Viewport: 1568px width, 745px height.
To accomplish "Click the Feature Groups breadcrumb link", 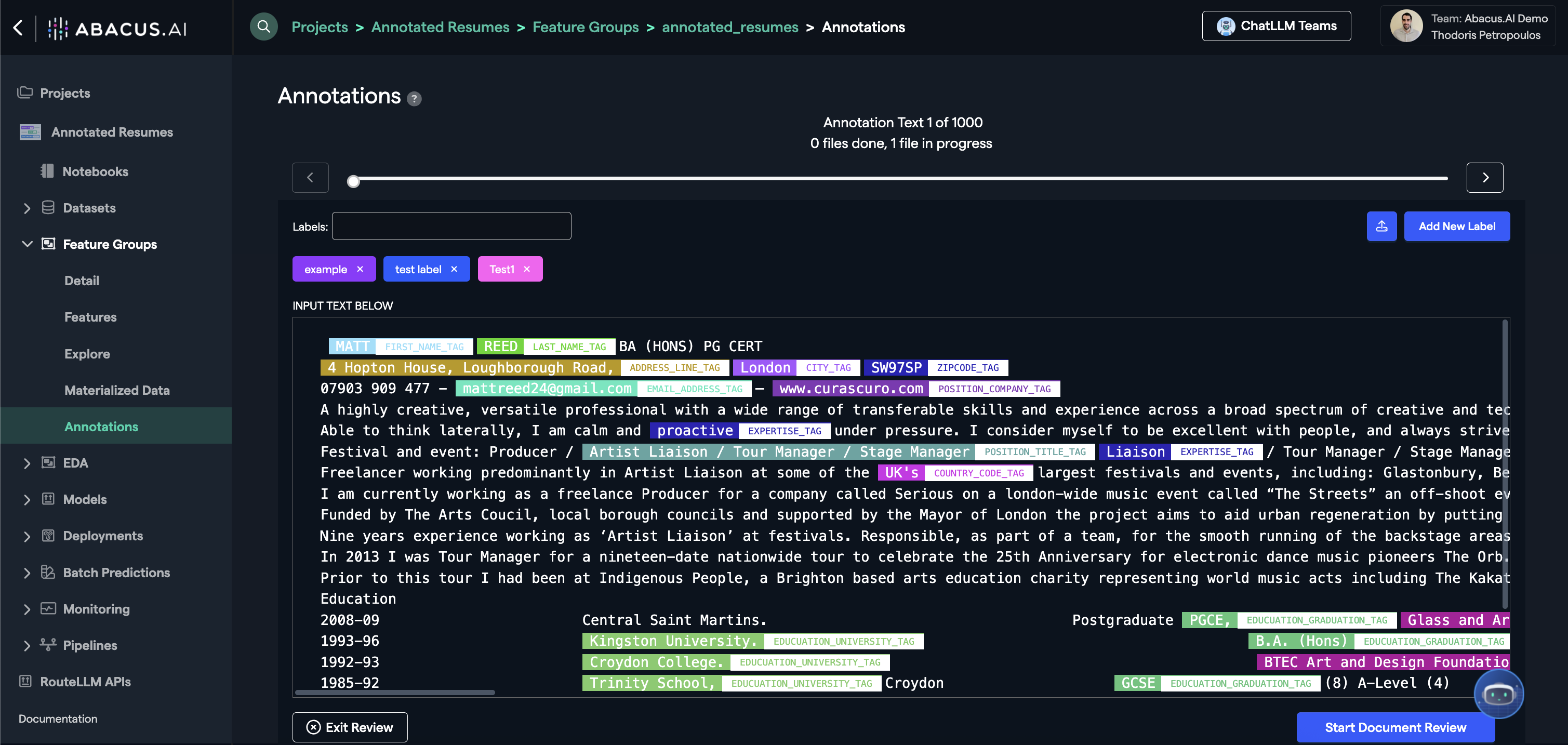I will [585, 28].
